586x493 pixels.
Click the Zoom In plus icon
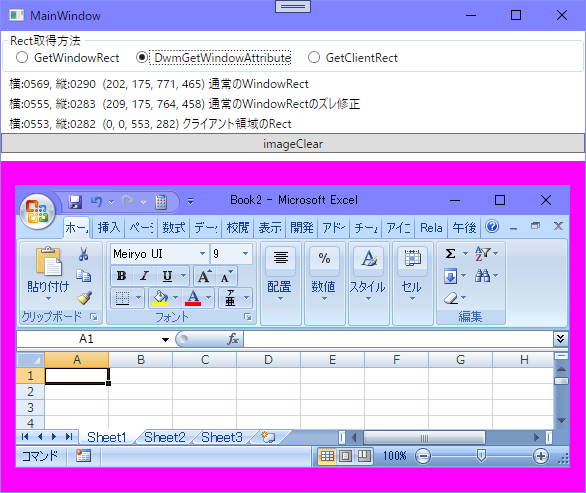pyautogui.click(x=541, y=456)
